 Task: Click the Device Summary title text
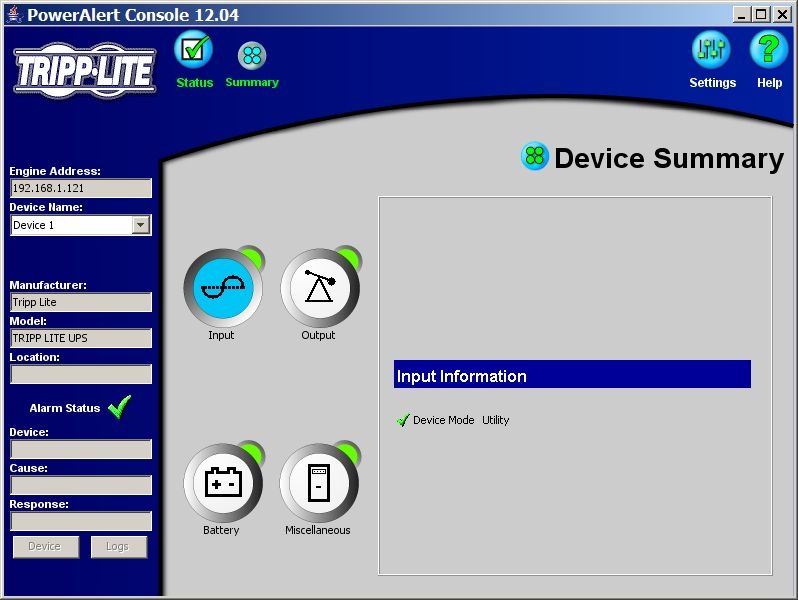(669, 158)
